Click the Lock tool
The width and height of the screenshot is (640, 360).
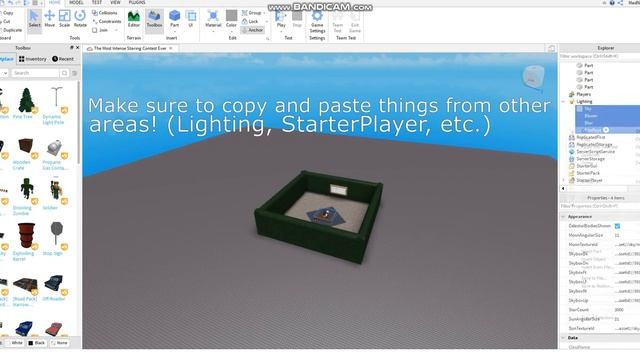point(250,21)
